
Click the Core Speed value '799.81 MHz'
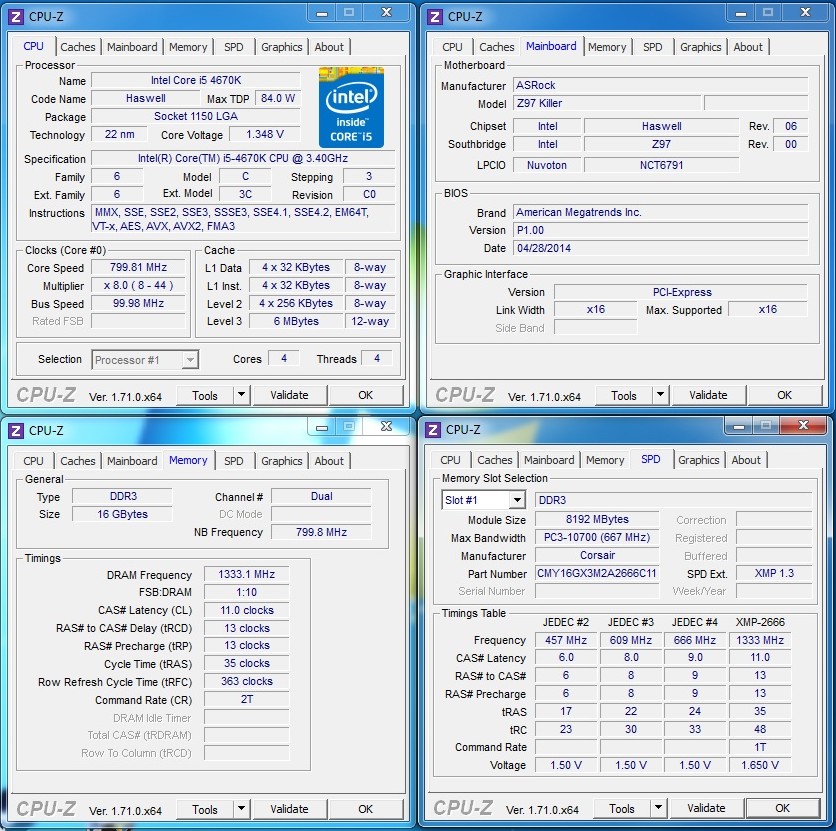[x=138, y=267]
